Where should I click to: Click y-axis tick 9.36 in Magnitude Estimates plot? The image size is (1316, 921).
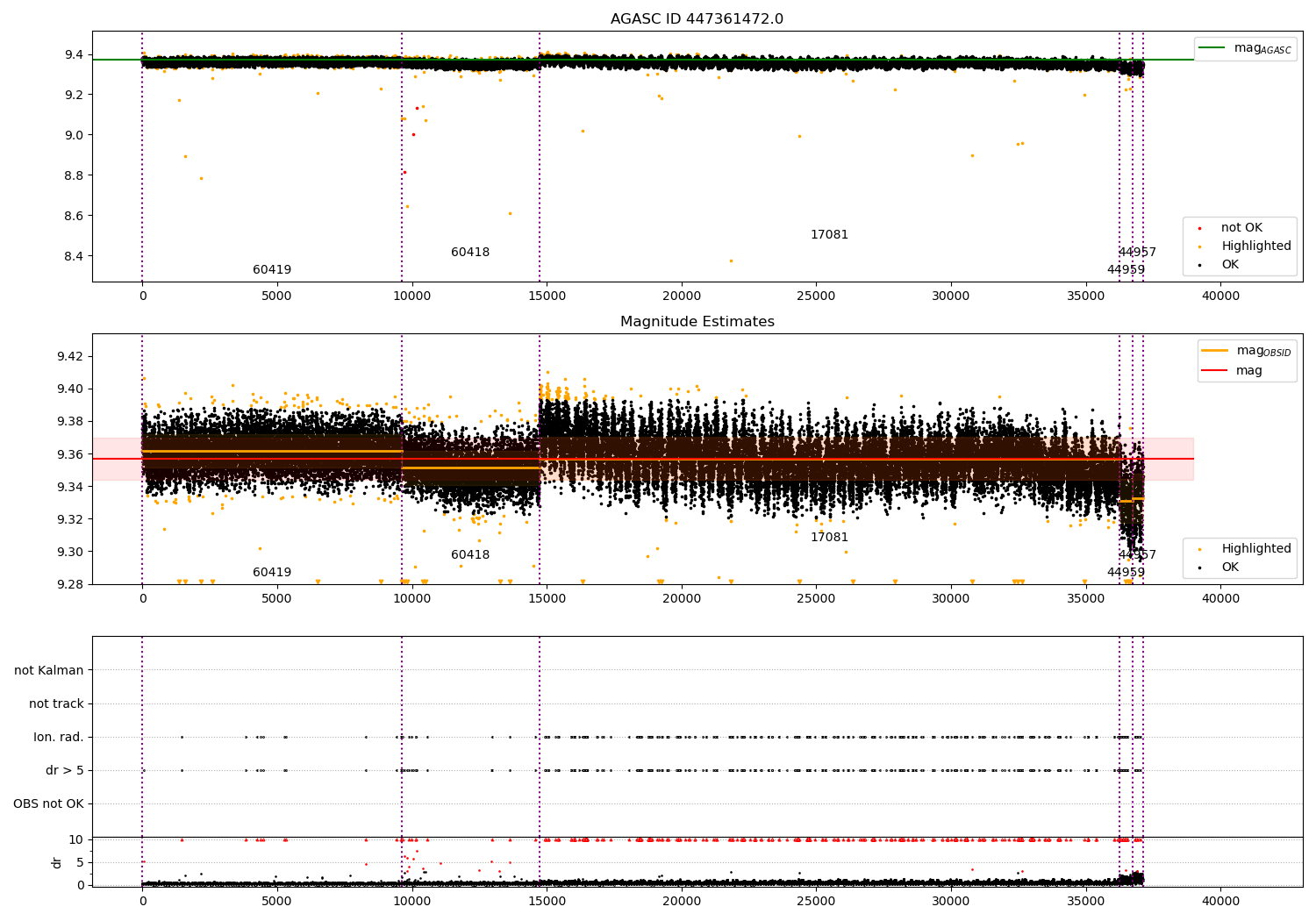point(70,454)
